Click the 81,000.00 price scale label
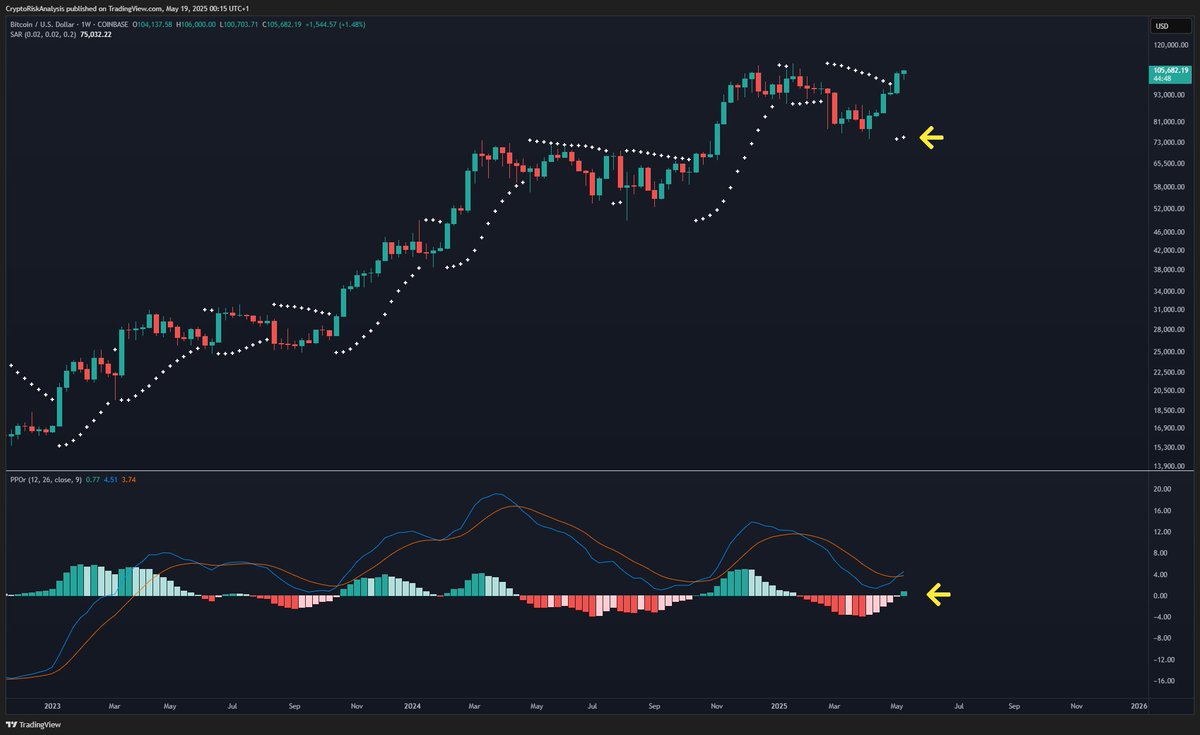This screenshot has width=1200, height=735. pos(1171,121)
